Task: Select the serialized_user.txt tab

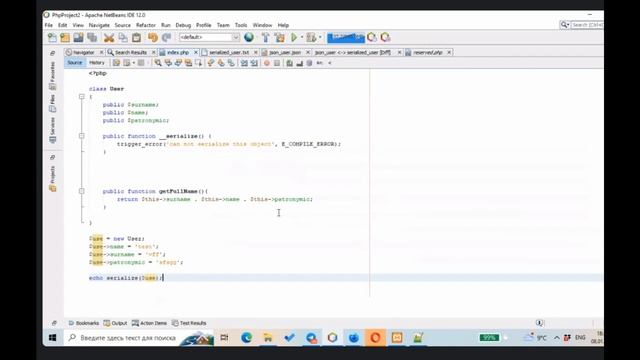Action: [229, 53]
